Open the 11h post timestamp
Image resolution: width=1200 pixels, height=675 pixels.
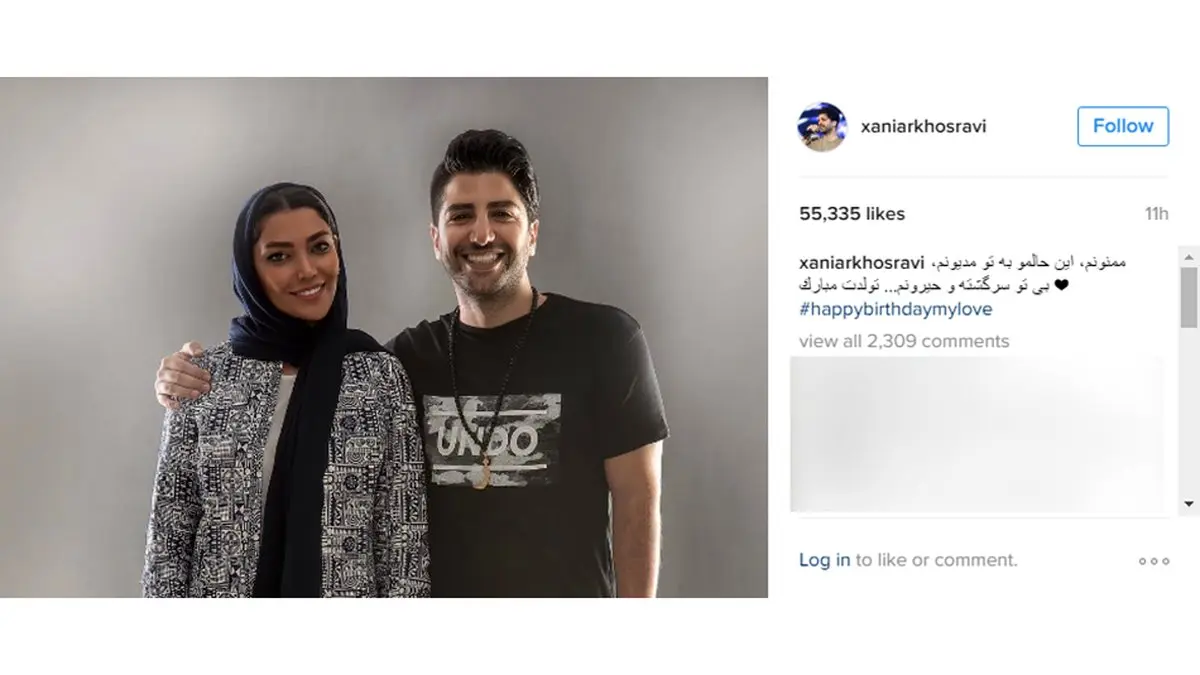tap(1156, 214)
